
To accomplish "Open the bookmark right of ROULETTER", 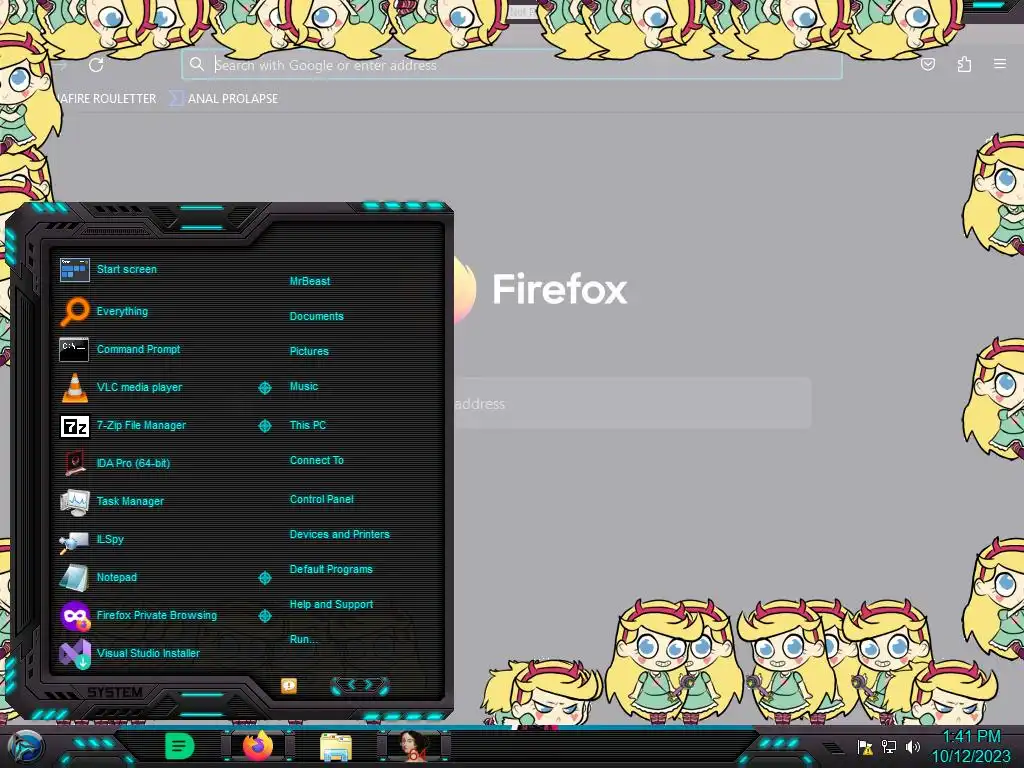I will coord(224,99).
